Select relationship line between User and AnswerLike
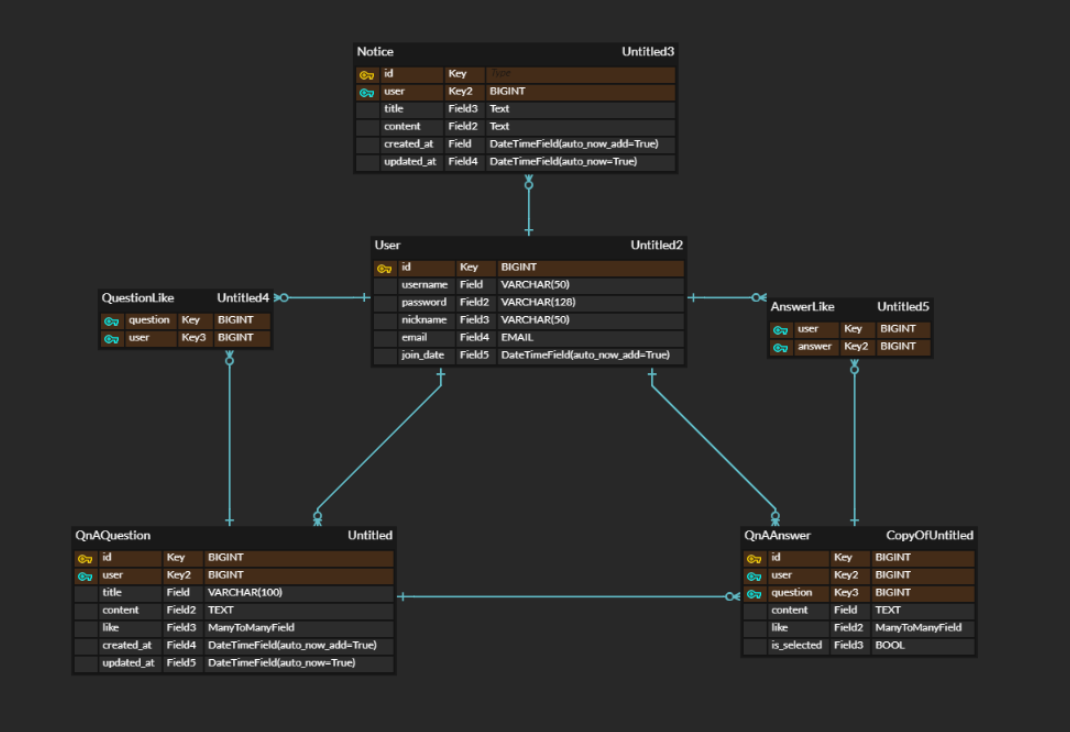This screenshot has width=1070, height=732. [727, 297]
